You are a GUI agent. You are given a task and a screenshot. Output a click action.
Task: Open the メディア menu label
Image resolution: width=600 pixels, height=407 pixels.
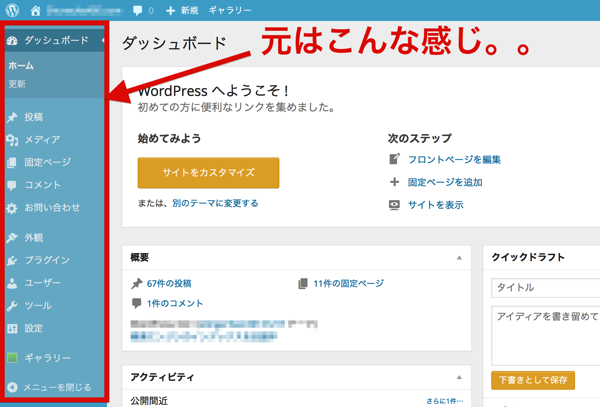click(x=42, y=140)
